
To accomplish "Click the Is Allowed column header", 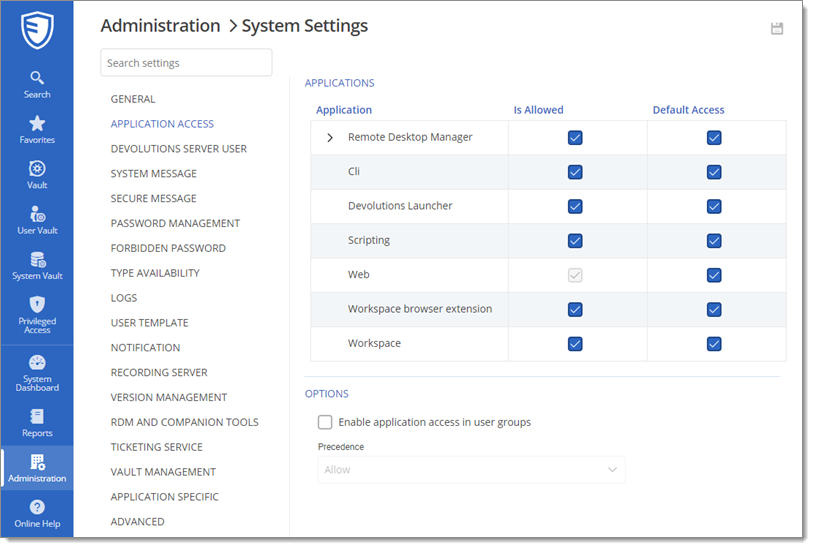I will coord(538,110).
